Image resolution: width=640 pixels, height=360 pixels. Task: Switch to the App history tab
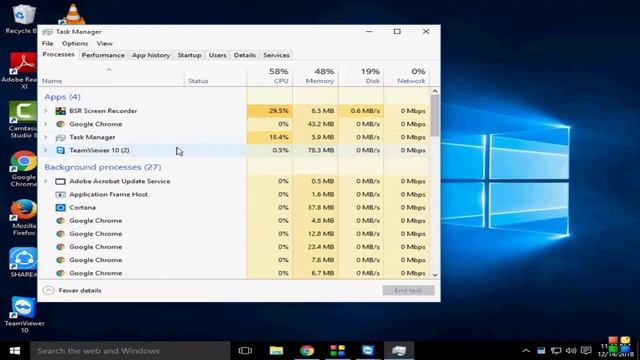point(151,55)
